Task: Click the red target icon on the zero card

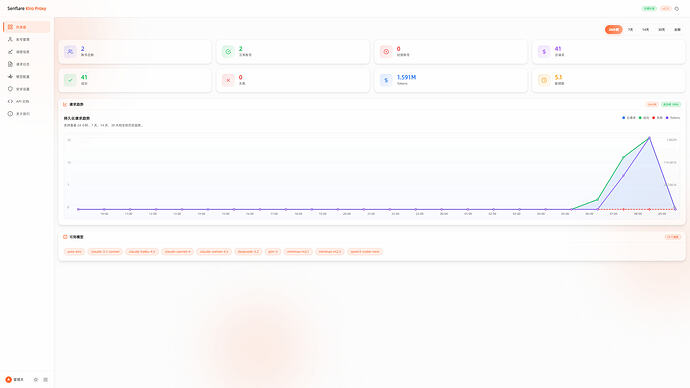Action: pyautogui.click(x=386, y=51)
